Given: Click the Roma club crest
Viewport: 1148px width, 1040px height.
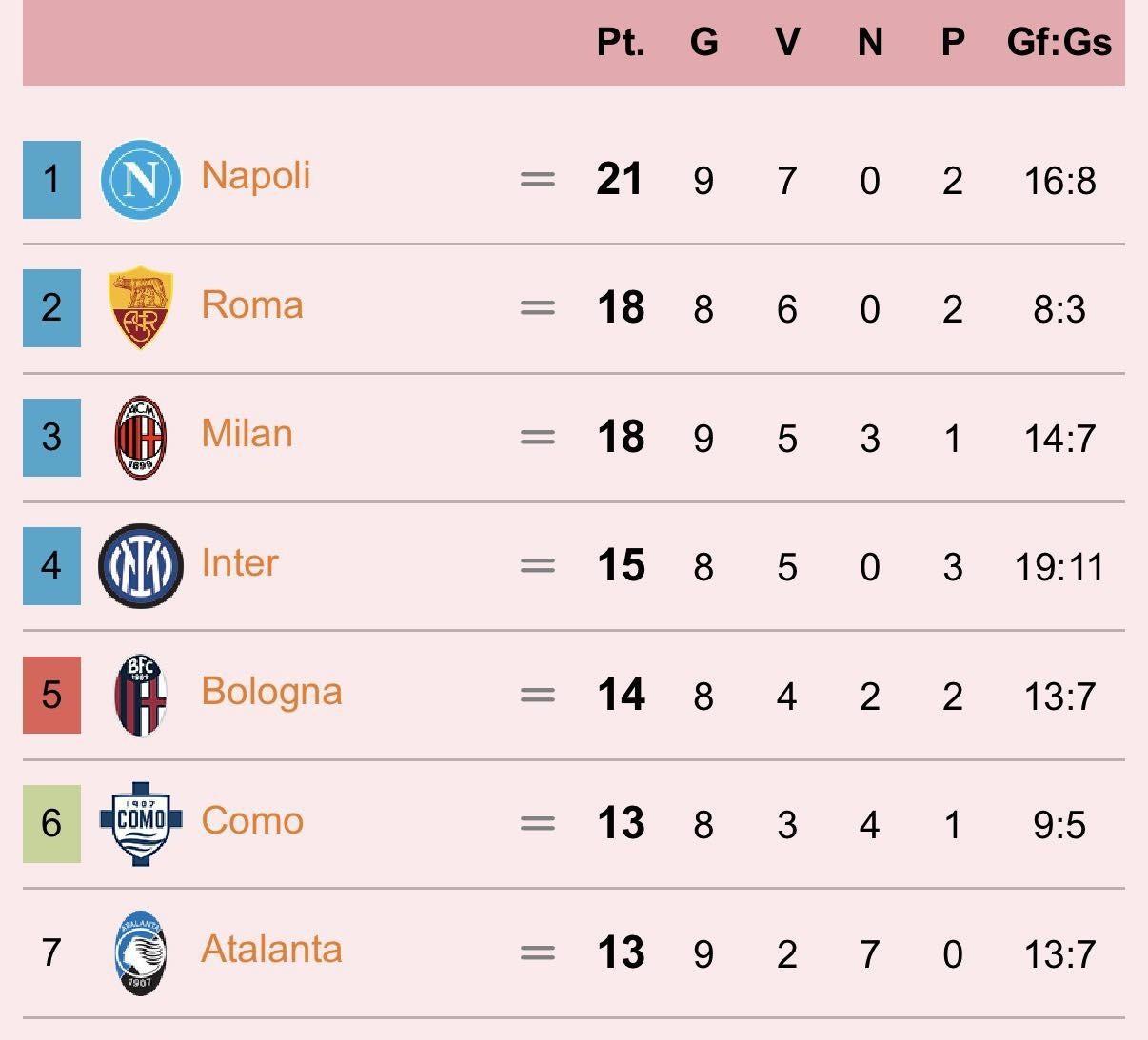Looking at the screenshot, I should [140, 307].
